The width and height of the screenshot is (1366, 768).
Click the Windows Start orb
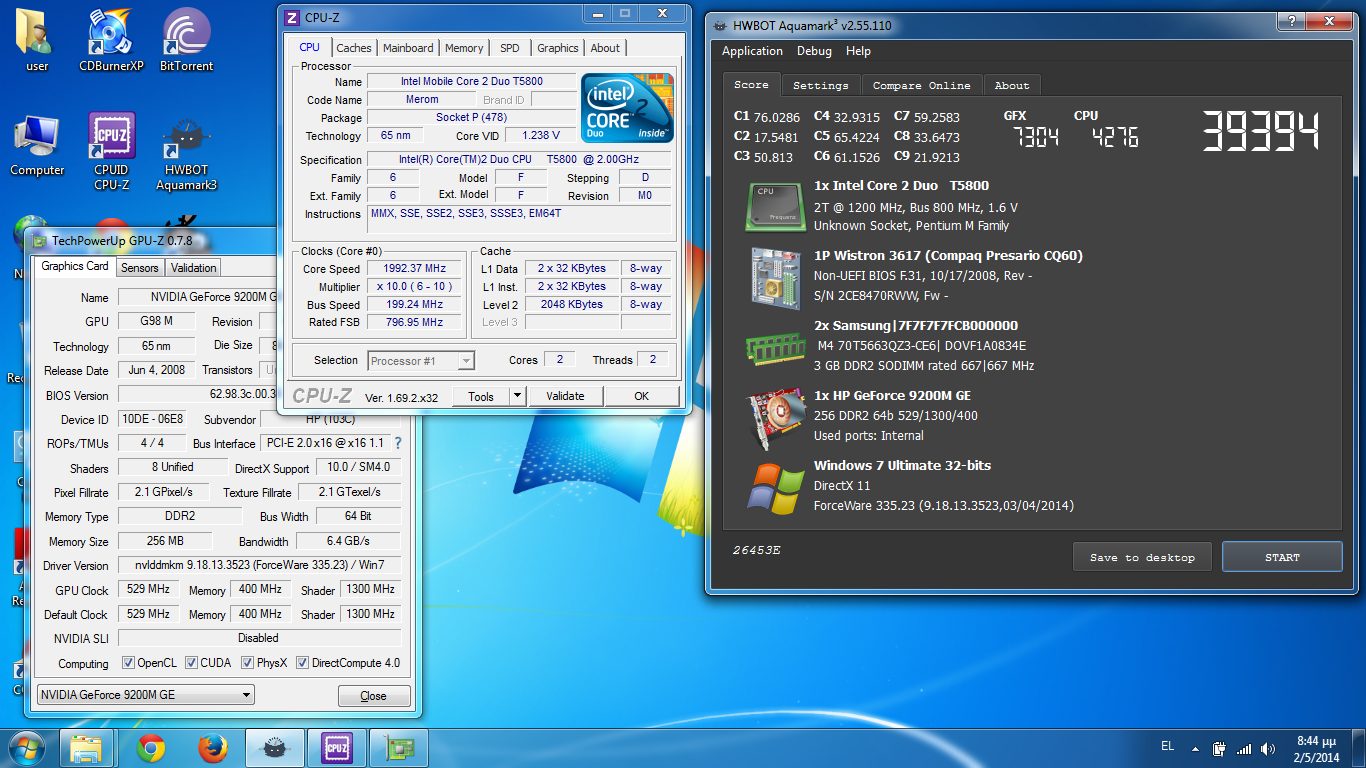26,747
